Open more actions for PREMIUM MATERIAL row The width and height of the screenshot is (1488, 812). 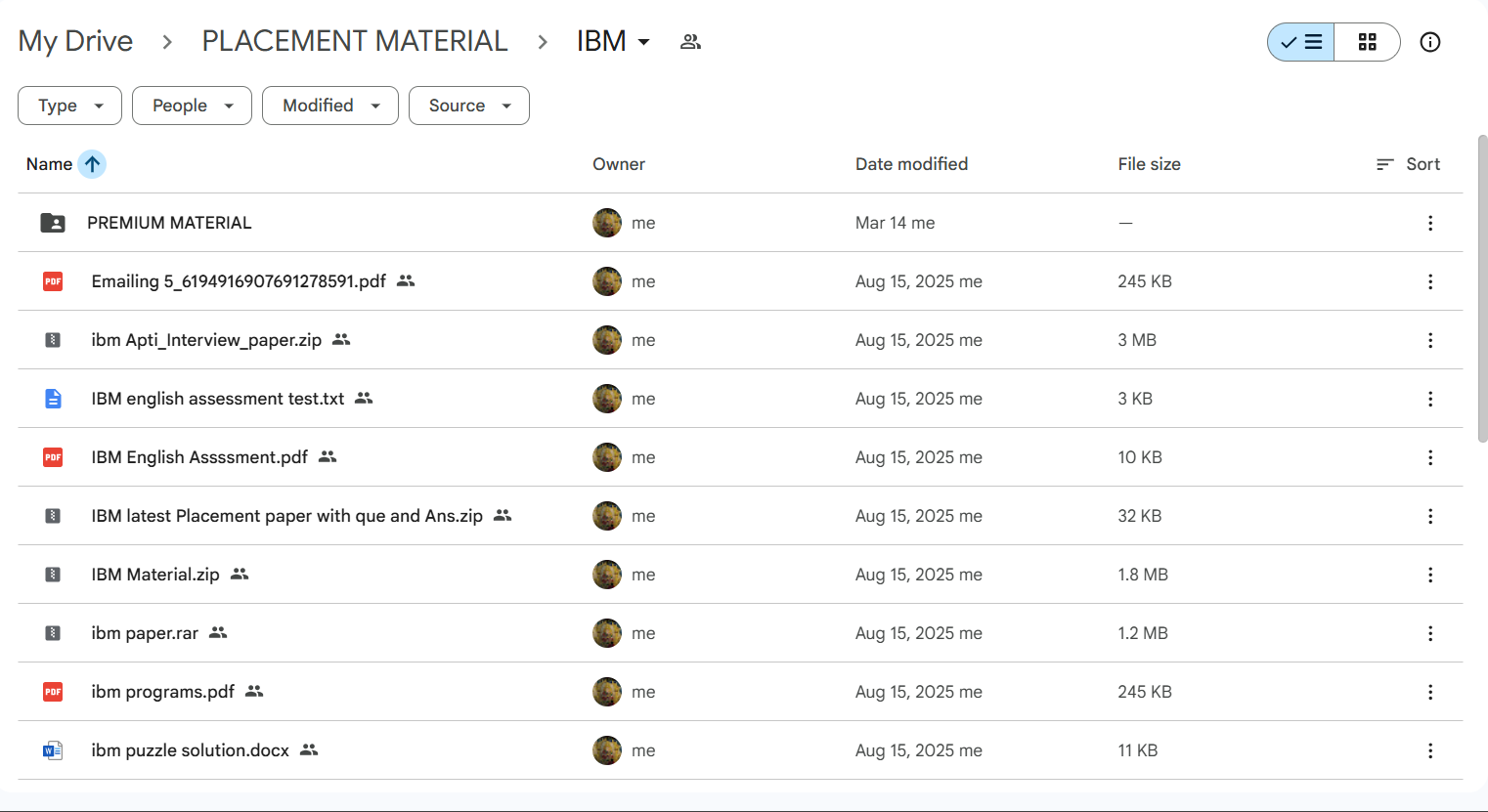point(1430,223)
